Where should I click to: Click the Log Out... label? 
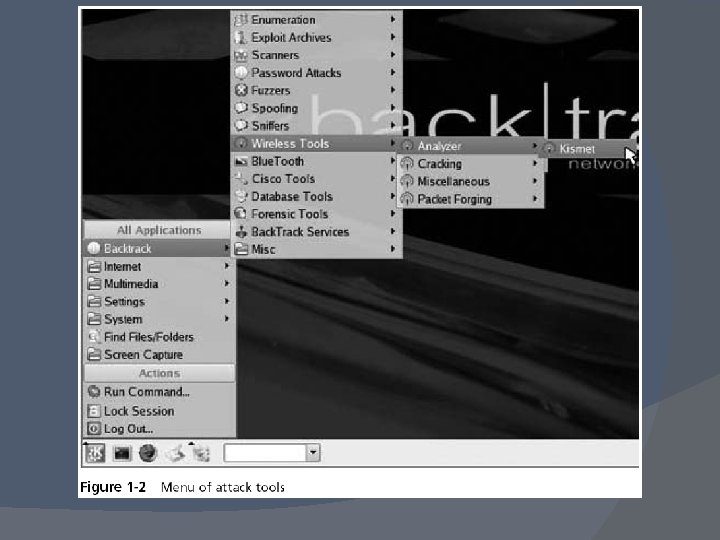tap(129, 429)
